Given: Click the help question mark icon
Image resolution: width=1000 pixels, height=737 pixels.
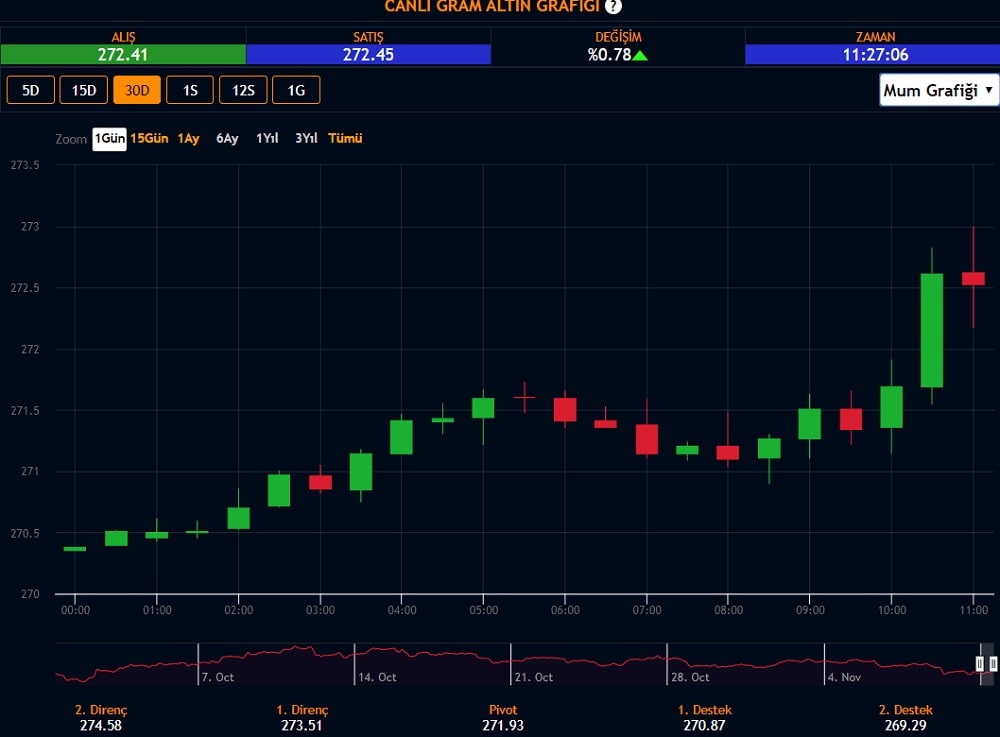Looking at the screenshot, I should 613,7.
